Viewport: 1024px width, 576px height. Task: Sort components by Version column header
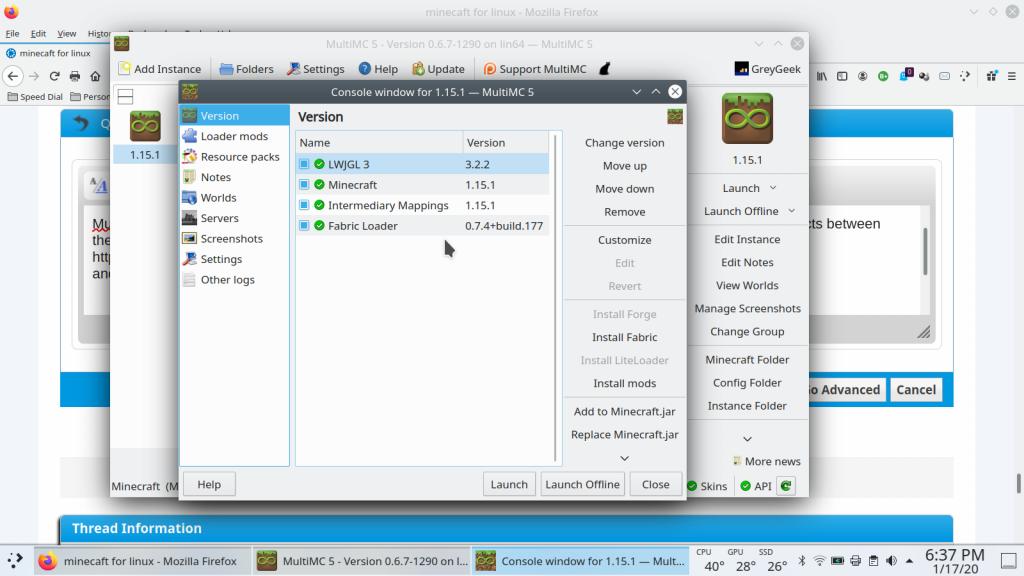(505, 142)
